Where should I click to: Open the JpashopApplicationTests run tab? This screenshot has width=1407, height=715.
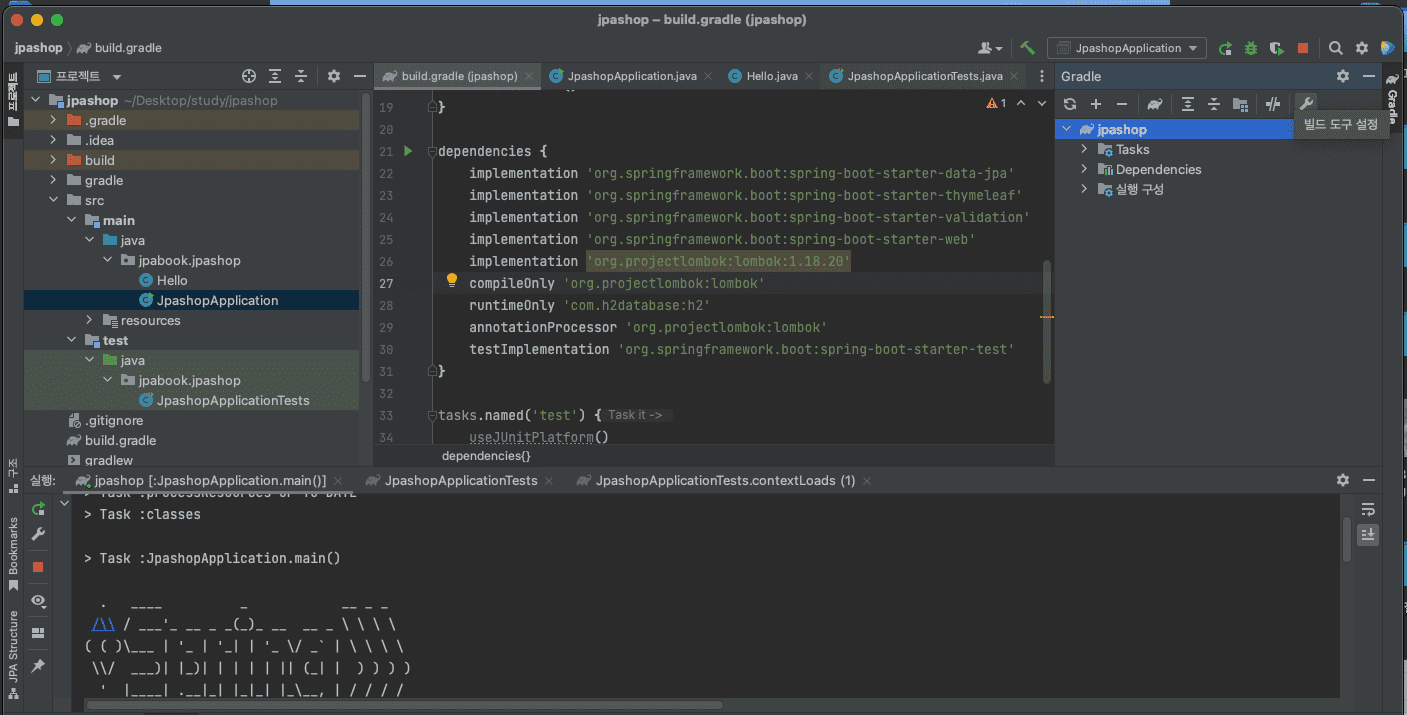[461, 480]
